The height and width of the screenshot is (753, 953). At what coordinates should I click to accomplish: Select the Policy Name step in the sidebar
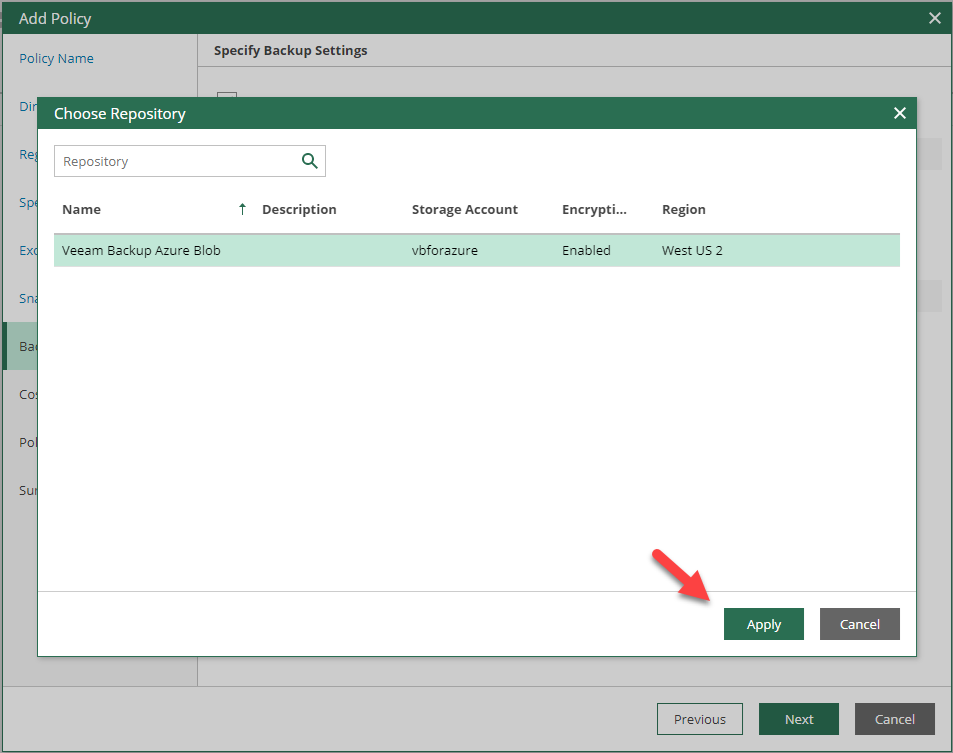(x=55, y=58)
